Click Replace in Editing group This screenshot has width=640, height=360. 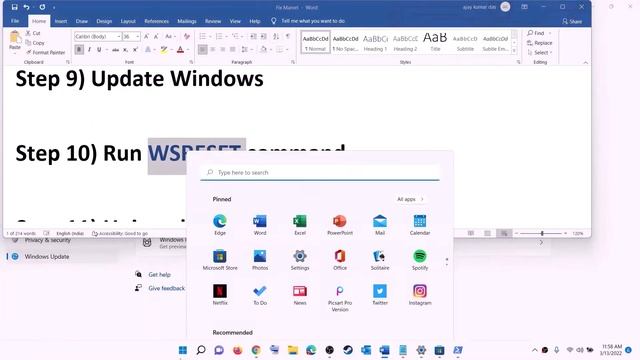point(540,43)
